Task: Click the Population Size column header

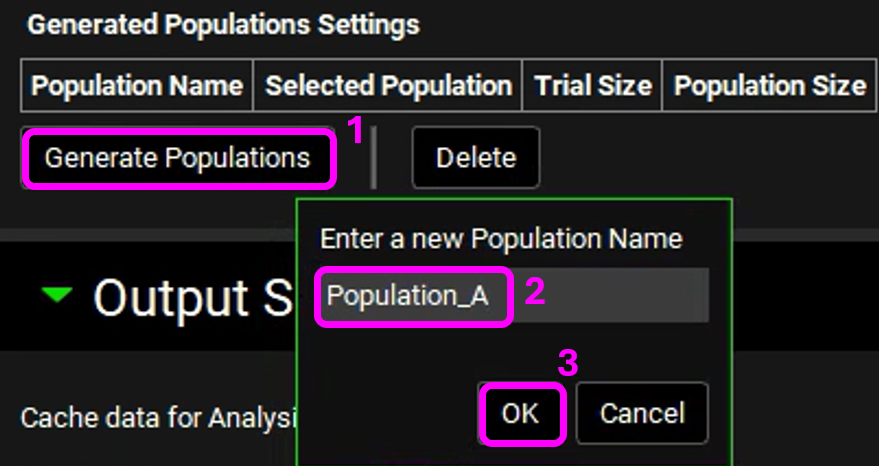Action: click(769, 86)
